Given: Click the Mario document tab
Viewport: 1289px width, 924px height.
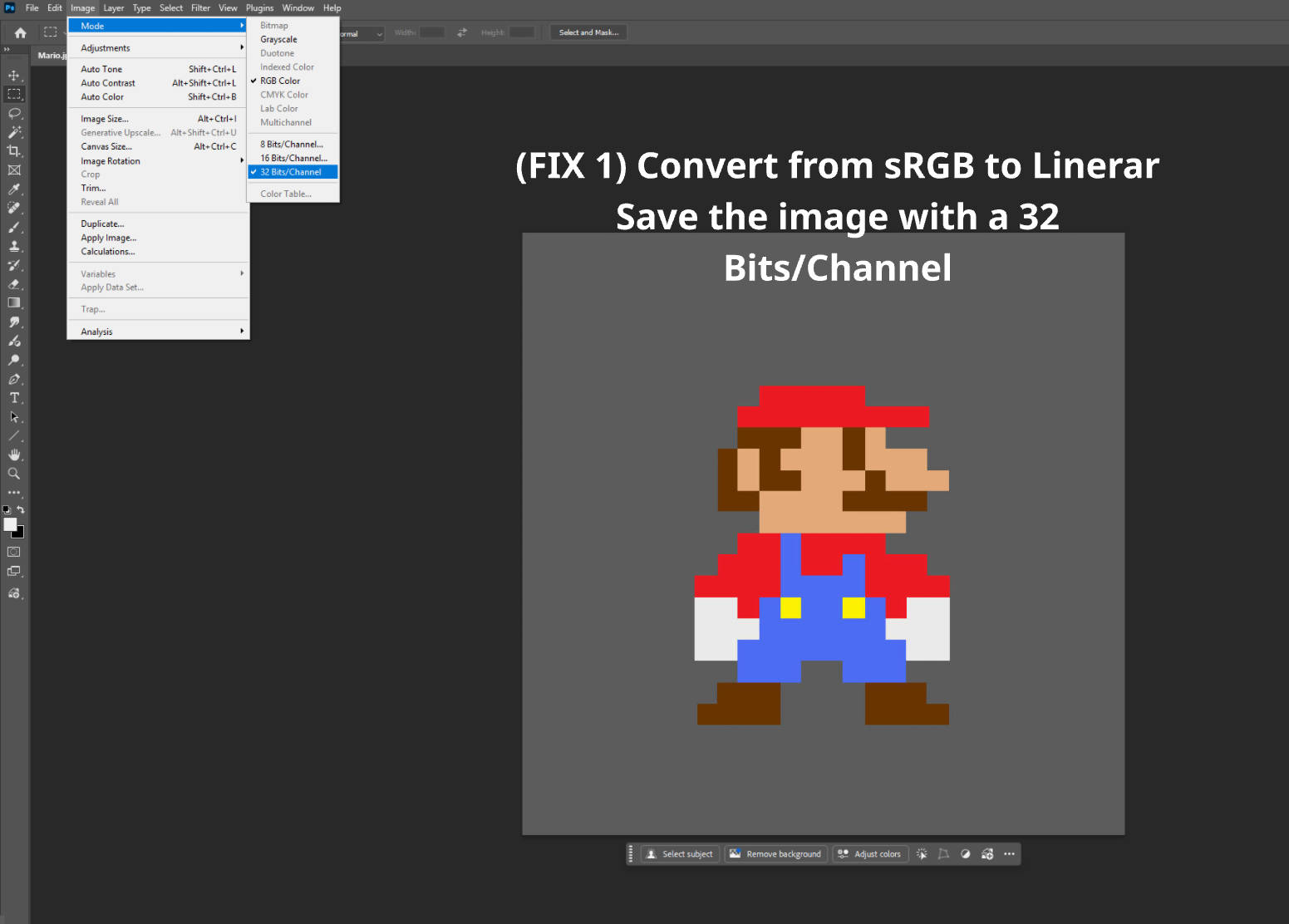Looking at the screenshot, I should coord(51,56).
